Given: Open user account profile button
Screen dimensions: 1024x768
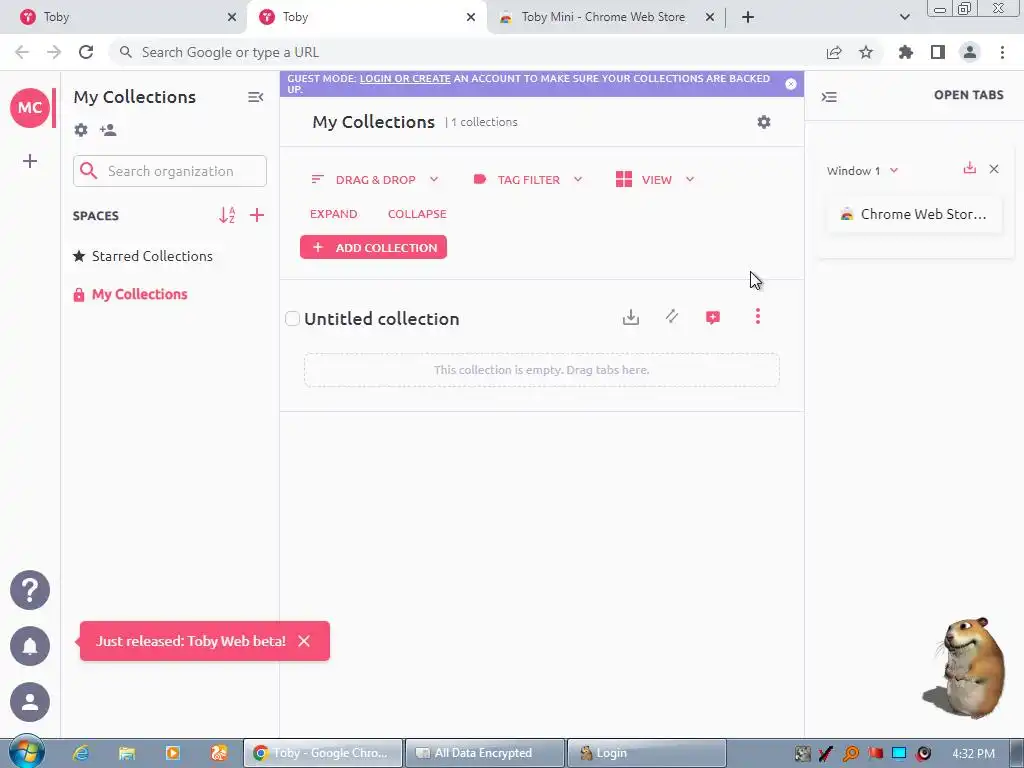Looking at the screenshot, I should click(29, 702).
